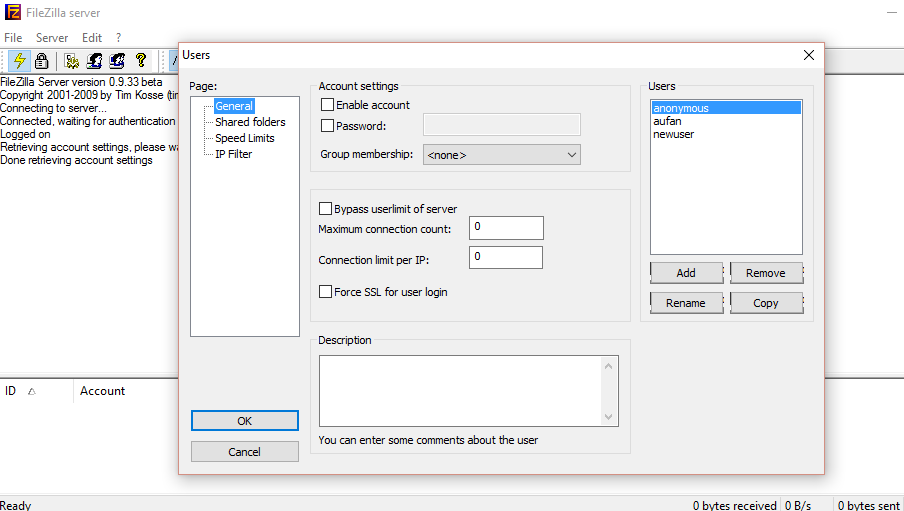
Task: Close the Users dialog with X
Action: point(808,56)
